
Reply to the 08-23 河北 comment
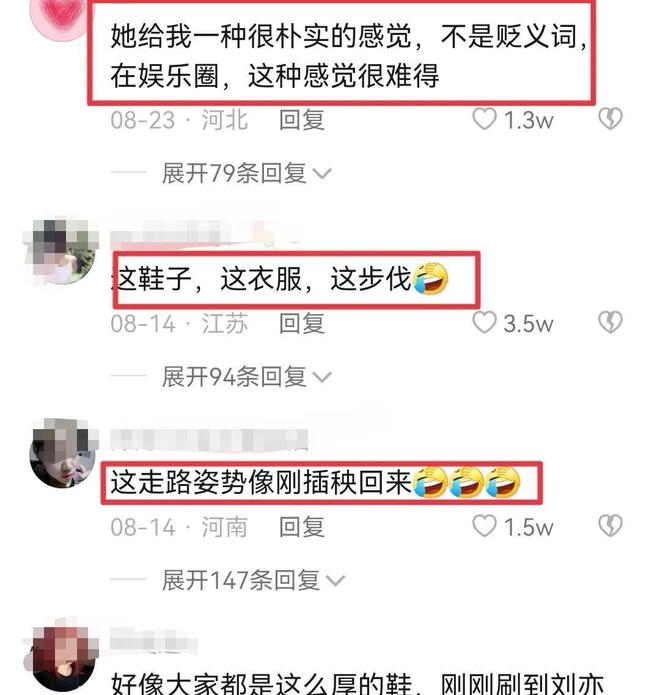(302, 120)
